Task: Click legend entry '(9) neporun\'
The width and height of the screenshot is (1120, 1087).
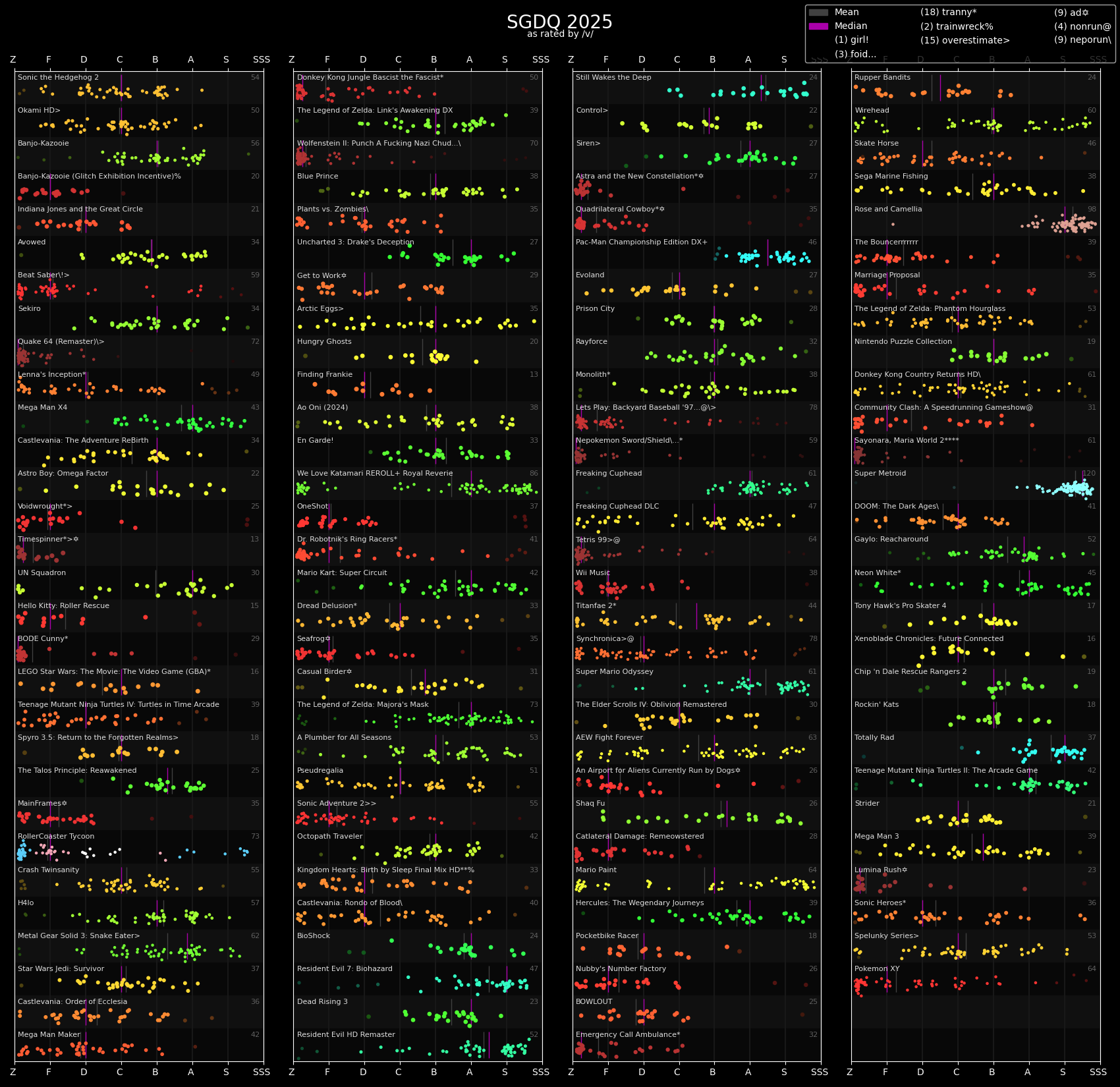Action: (1082, 40)
